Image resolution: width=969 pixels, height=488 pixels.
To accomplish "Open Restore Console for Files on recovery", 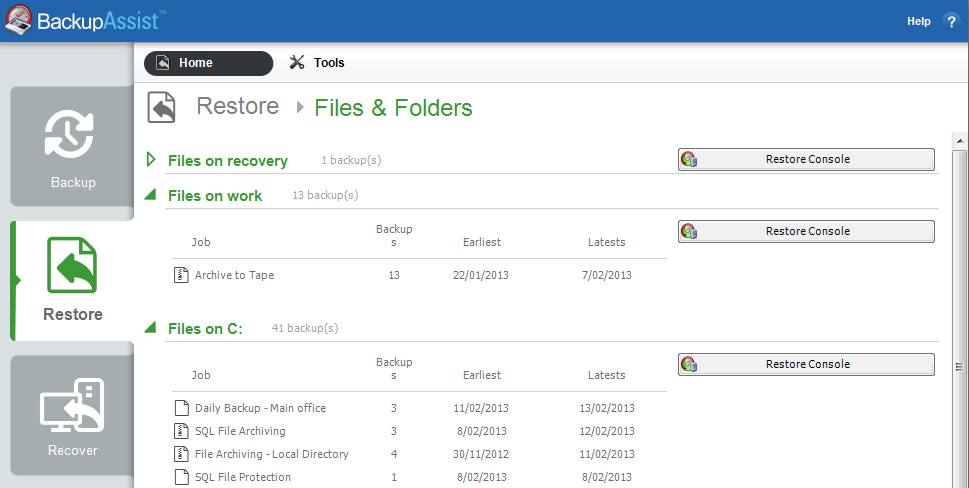I will pyautogui.click(x=806, y=159).
